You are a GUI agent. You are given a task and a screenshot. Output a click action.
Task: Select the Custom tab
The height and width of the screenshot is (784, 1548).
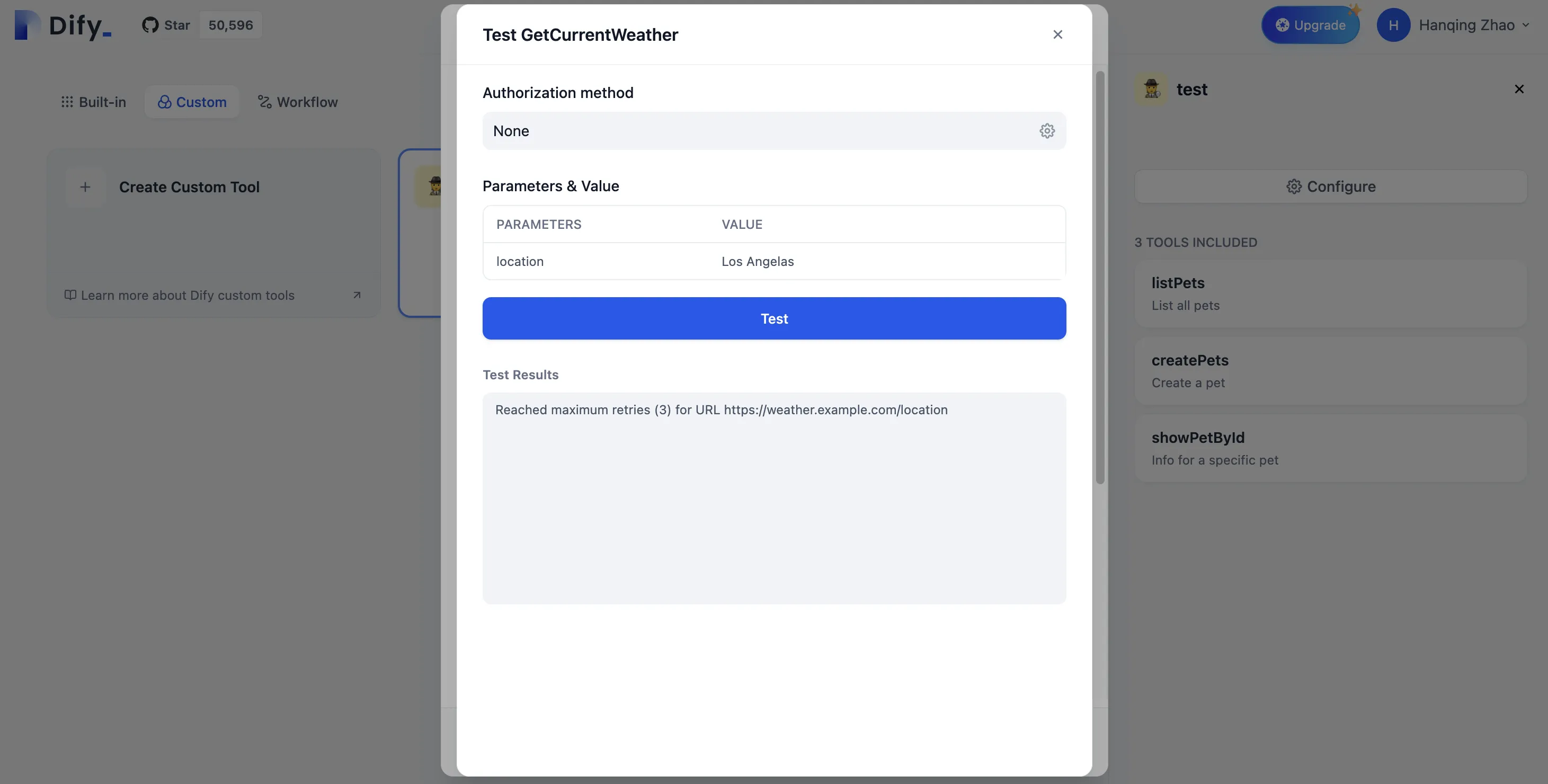192,102
